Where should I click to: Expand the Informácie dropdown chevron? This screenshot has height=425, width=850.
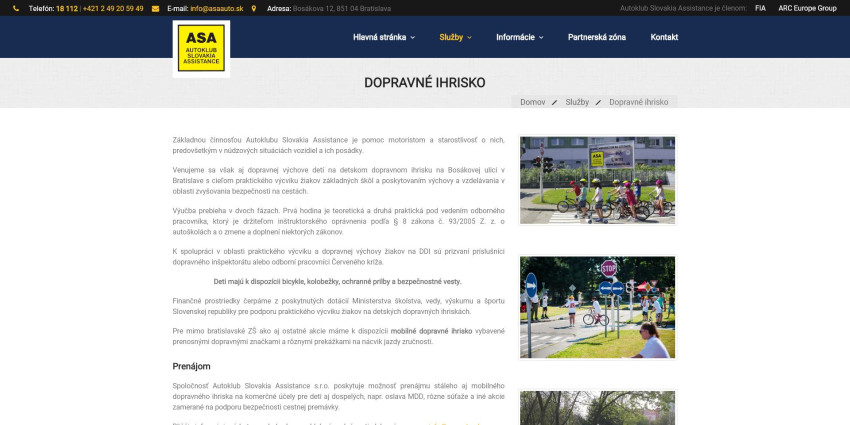541,37
